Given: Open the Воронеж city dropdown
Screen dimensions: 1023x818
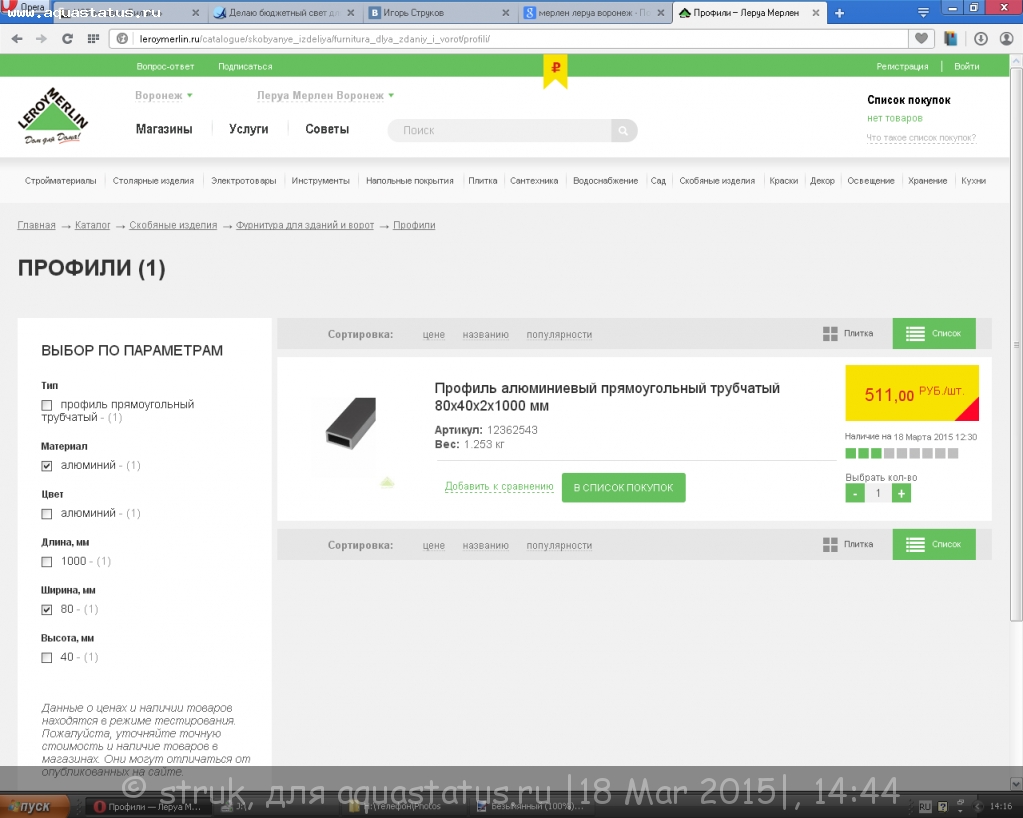Looking at the screenshot, I should click(x=164, y=95).
